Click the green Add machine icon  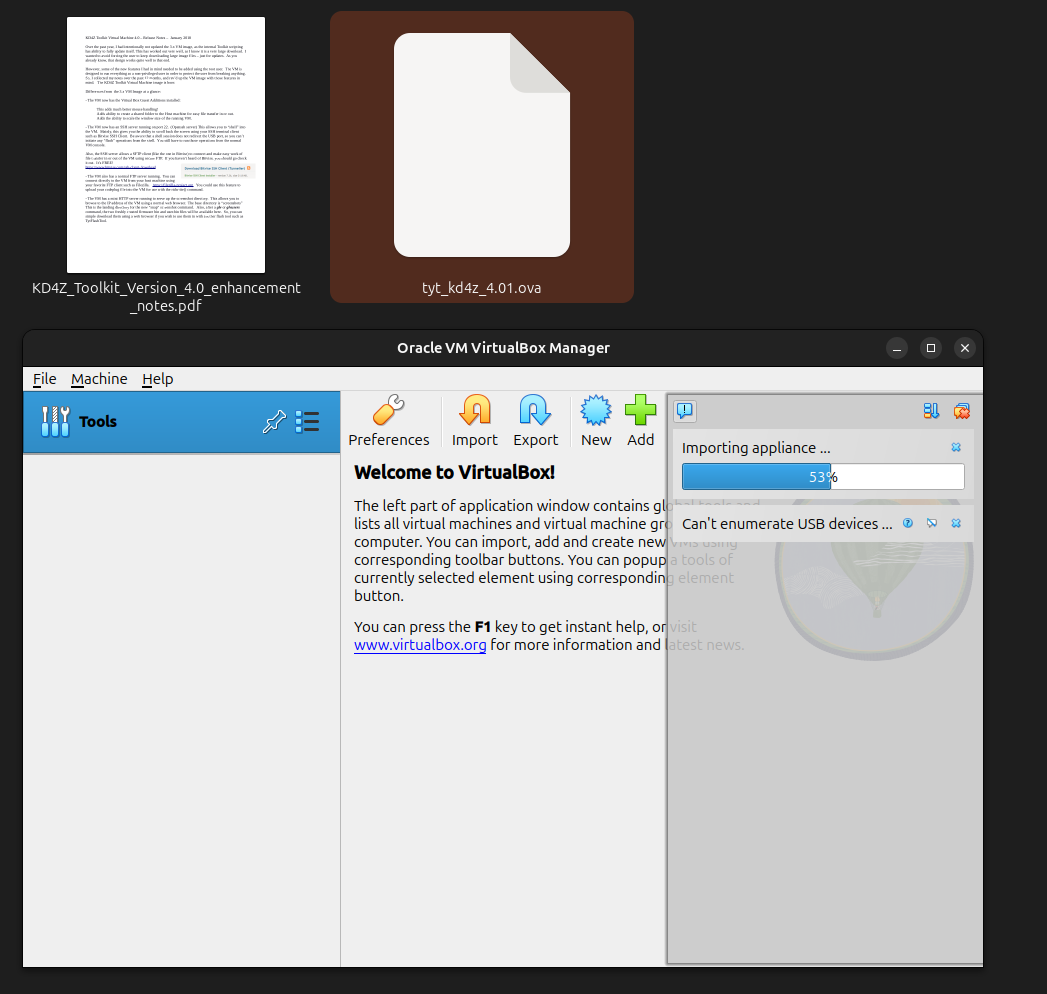640,421
